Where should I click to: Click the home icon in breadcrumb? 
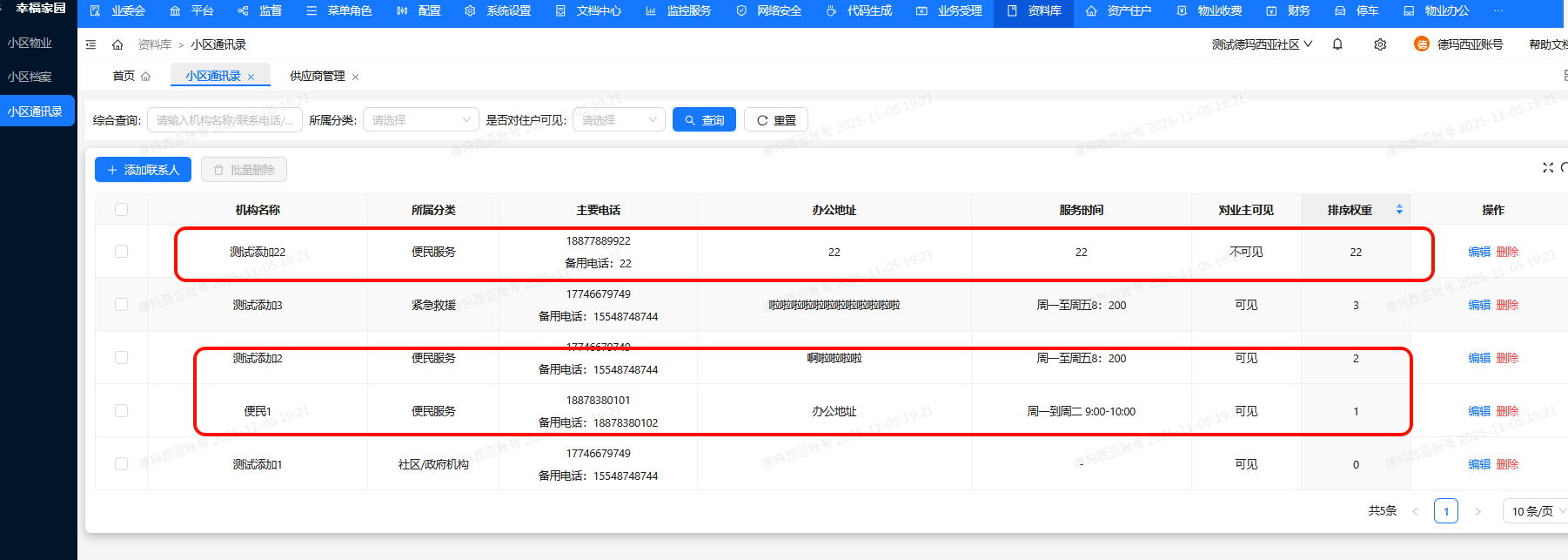pyautogui.click(x=117, y=44)
